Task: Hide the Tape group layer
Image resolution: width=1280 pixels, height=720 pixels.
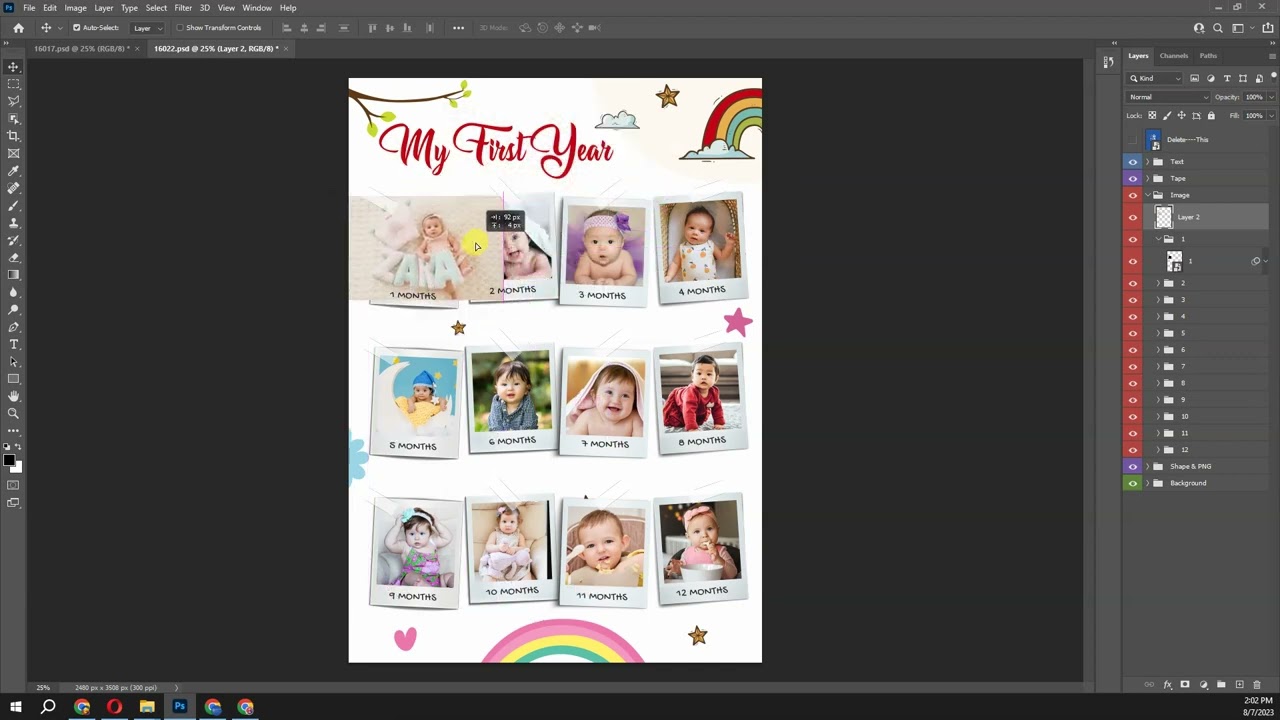Action: [x=1133, y=178]
